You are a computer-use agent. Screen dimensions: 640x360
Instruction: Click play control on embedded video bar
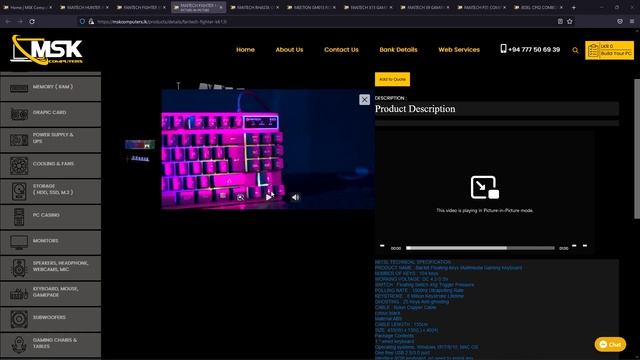point(382,246)
